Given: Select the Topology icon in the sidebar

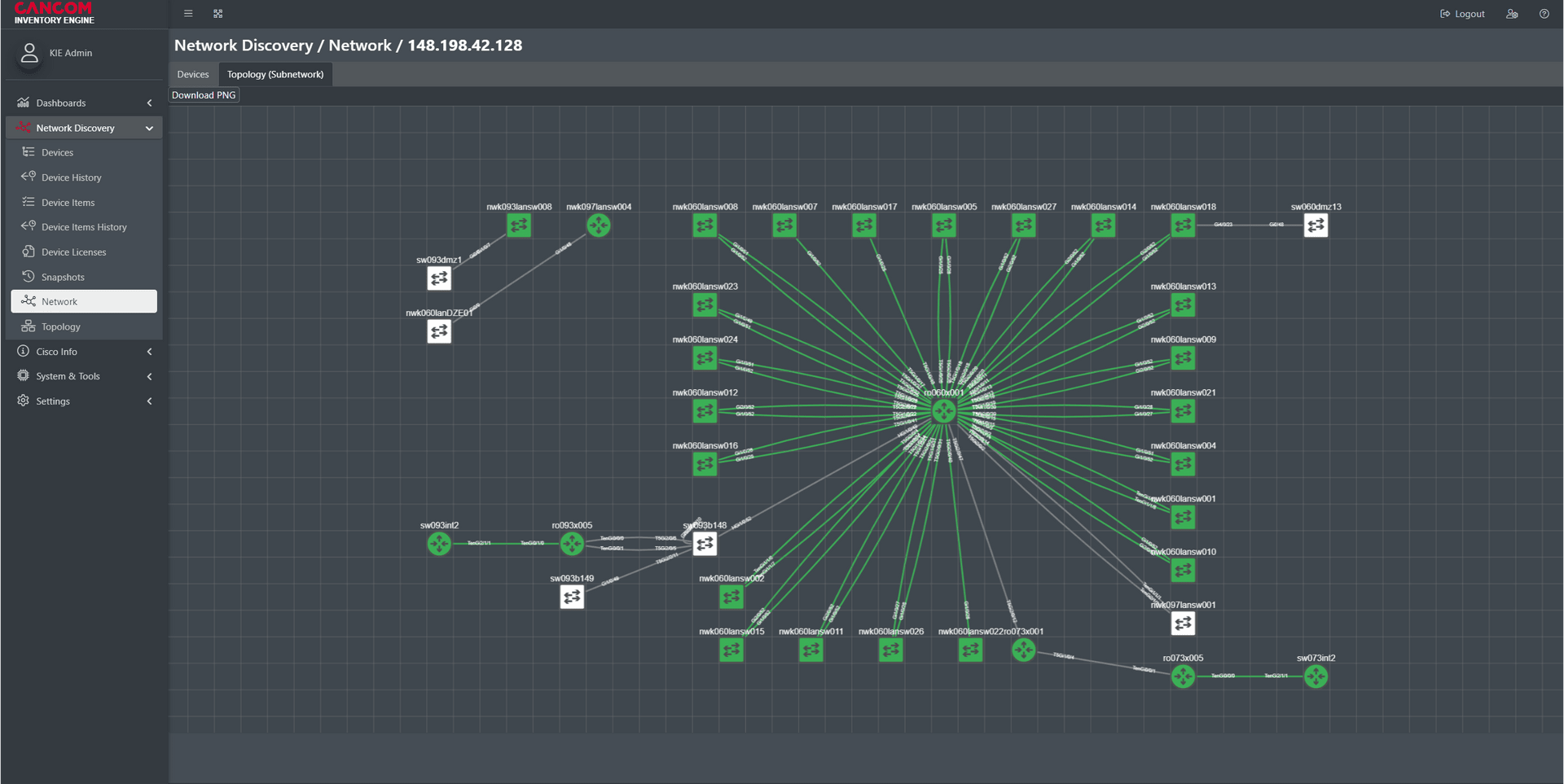Looking at the screenshot, I should [x=27, y=326].
